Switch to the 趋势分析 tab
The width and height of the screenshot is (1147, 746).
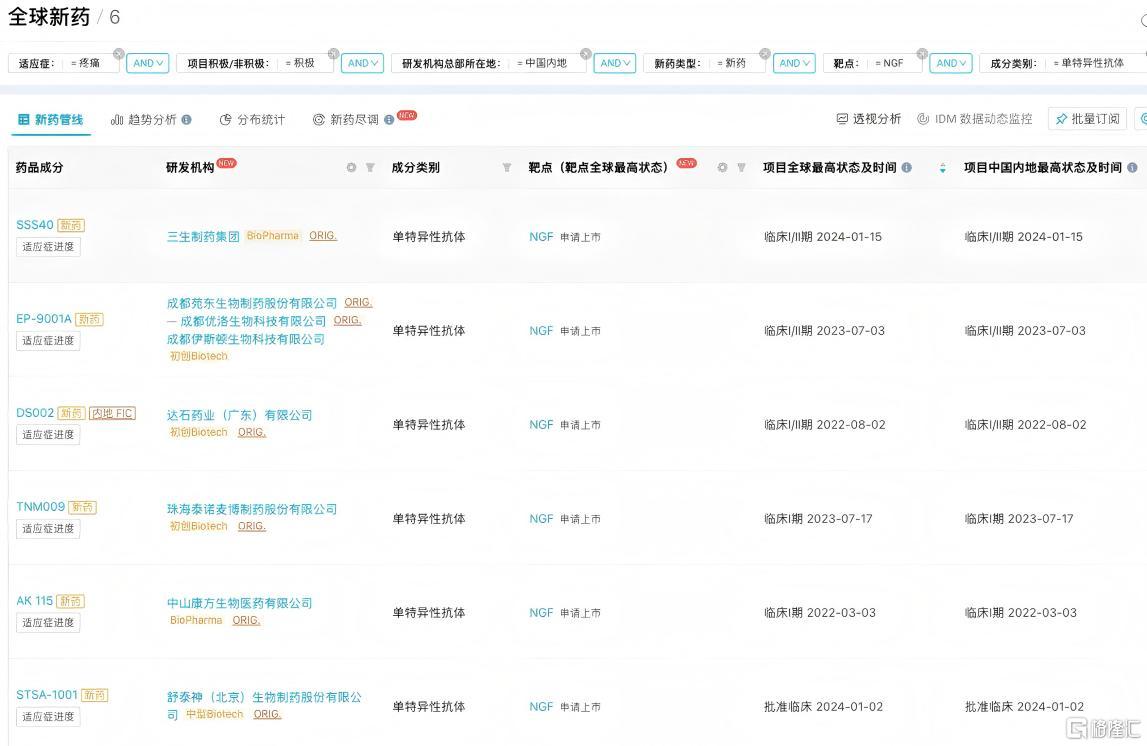click(x=151, y=119)
